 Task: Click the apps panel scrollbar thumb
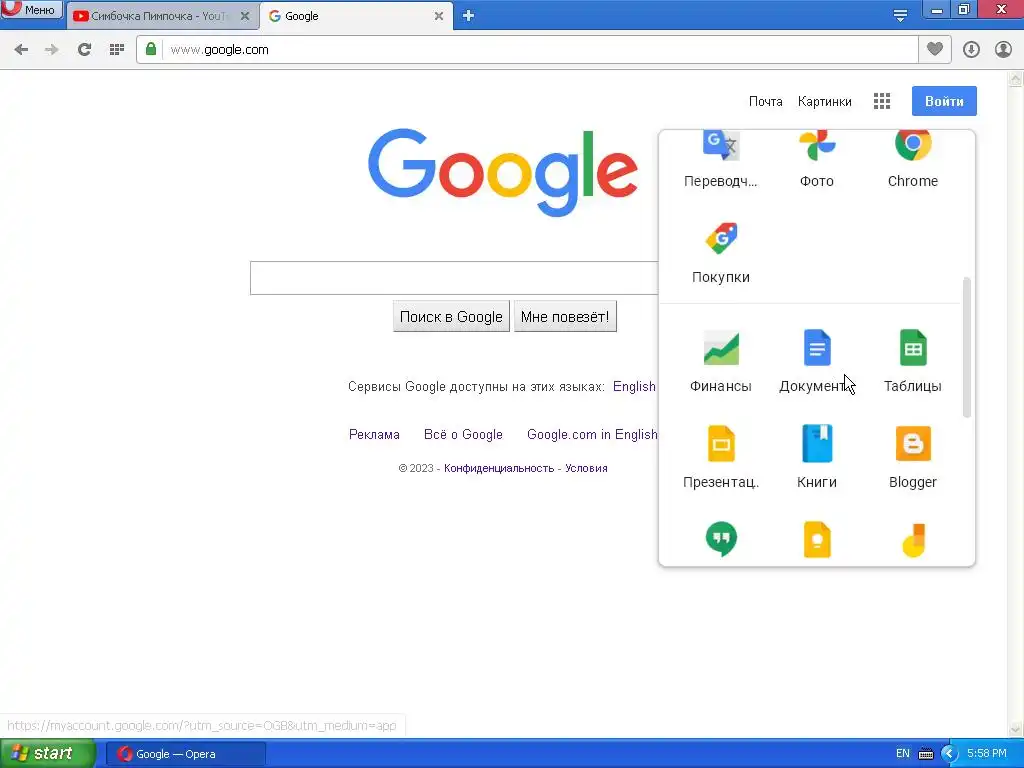pos(967,347)
